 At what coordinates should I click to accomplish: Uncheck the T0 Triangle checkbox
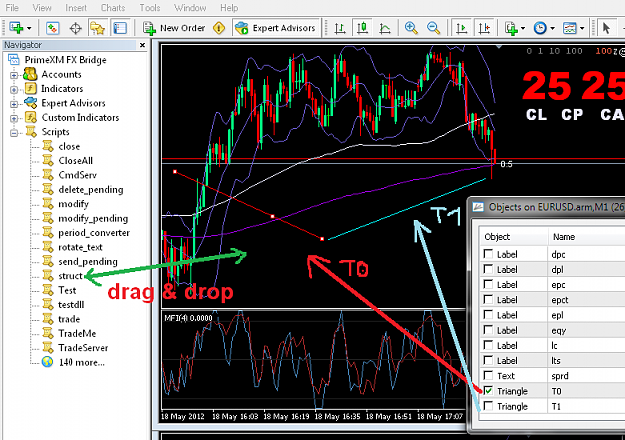(488, 391)
